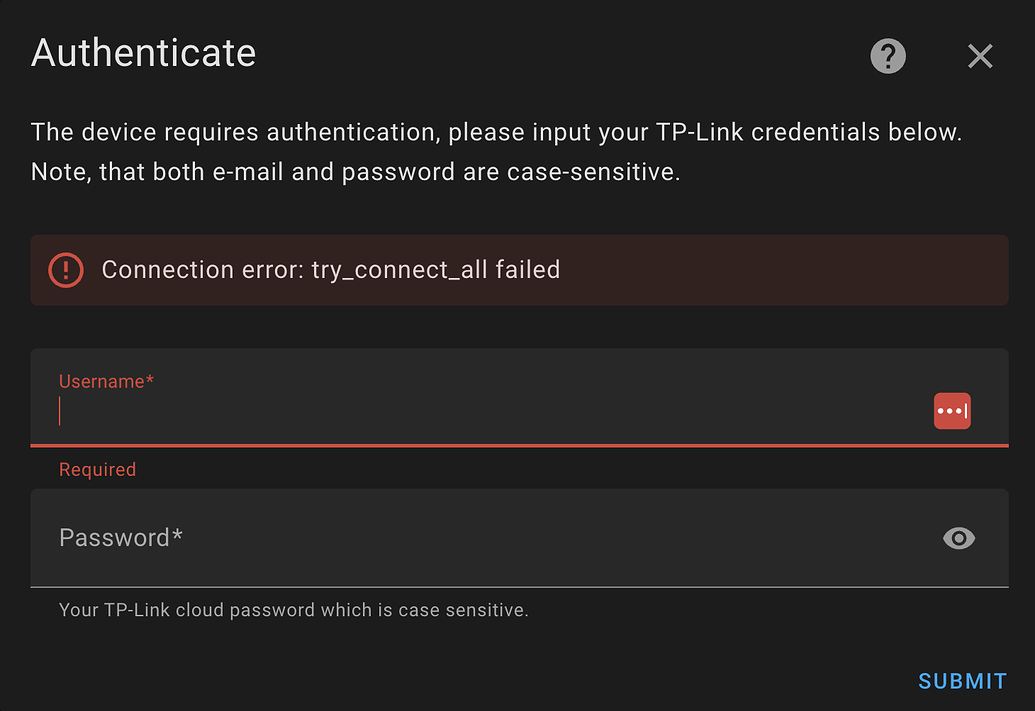Click the exclamation icon beside the connection error
Viewport: 1035px width, 711px height.
pyautogui.click(x=66, y=270)
